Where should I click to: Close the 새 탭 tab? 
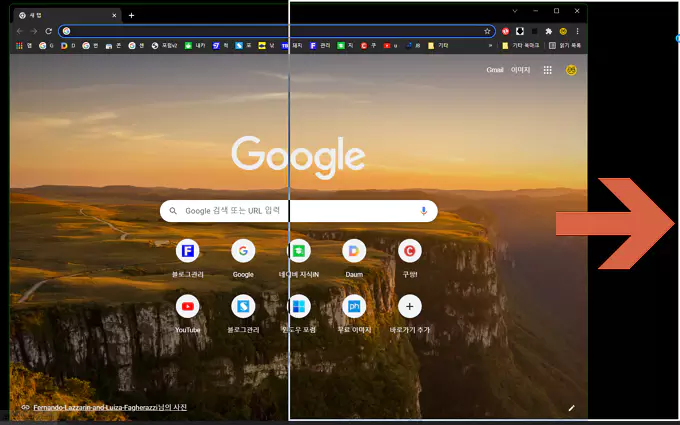[x=114, y=16]
